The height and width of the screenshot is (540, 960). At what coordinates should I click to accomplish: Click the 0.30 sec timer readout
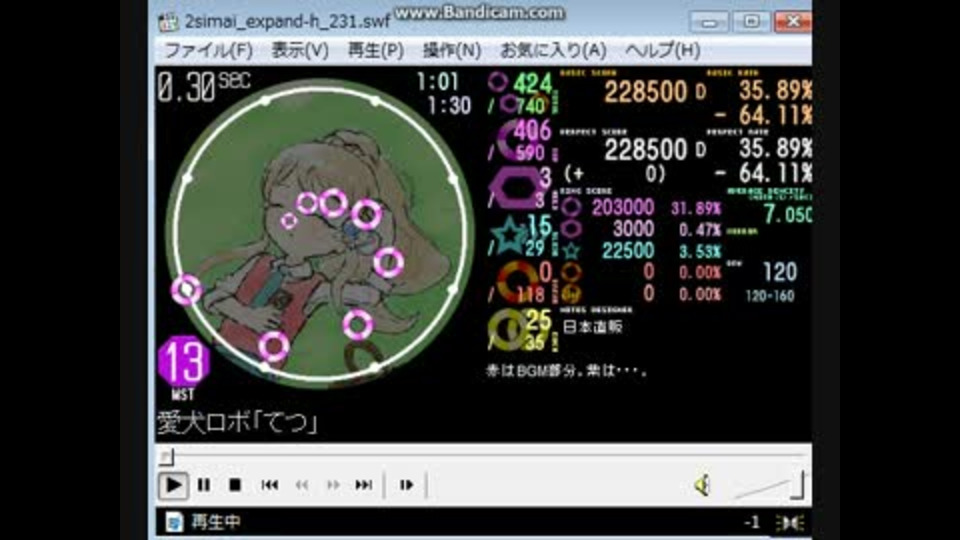203,86
